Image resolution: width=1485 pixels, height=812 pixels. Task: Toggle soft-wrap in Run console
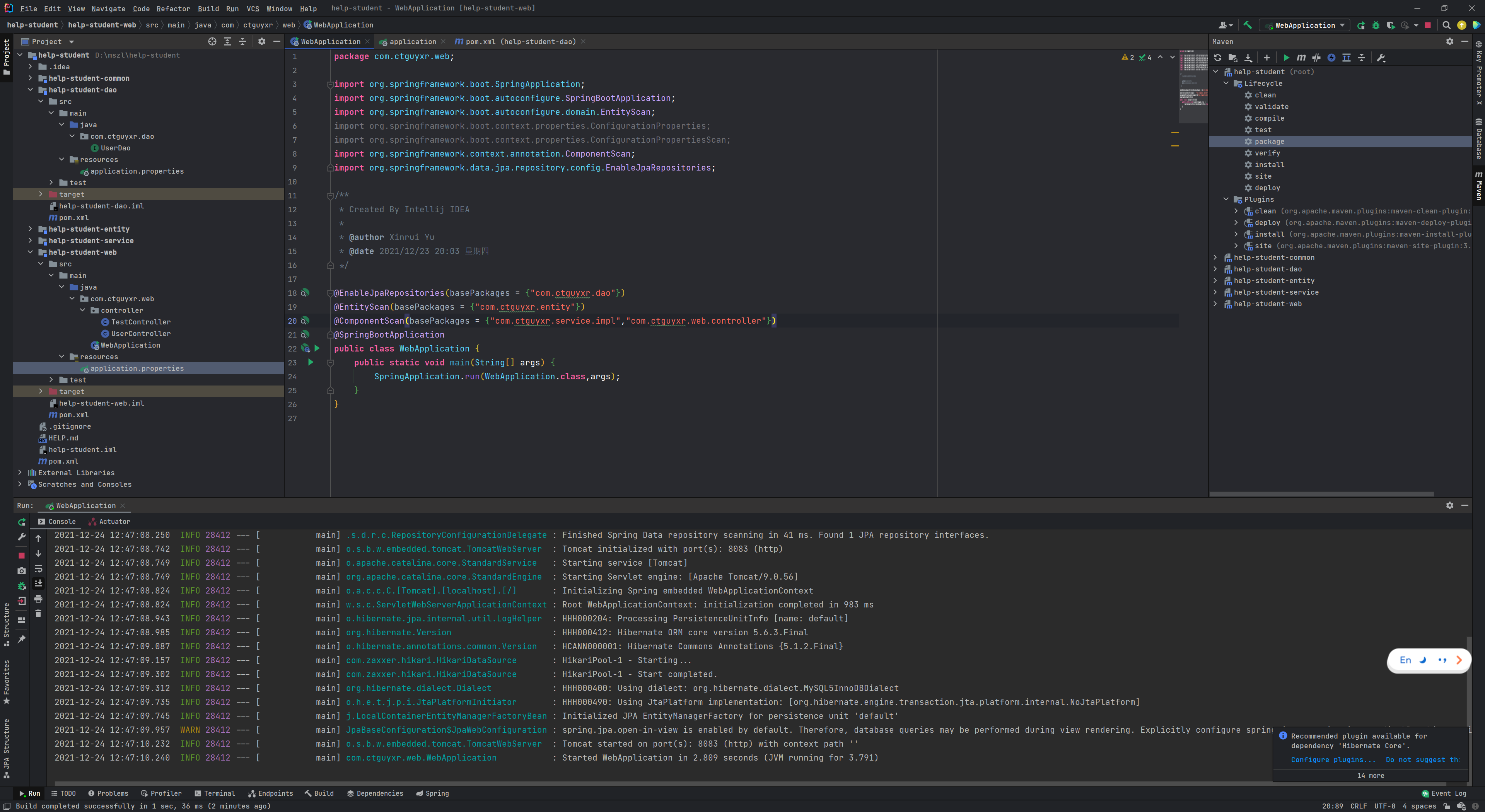click(38, 569)
